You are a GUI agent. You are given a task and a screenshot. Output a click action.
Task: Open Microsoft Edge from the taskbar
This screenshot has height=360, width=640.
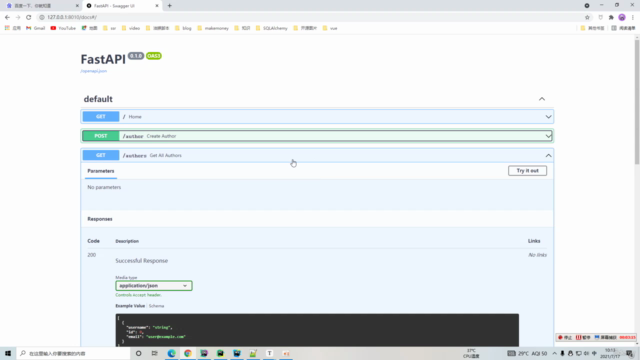tap(171, 353)
